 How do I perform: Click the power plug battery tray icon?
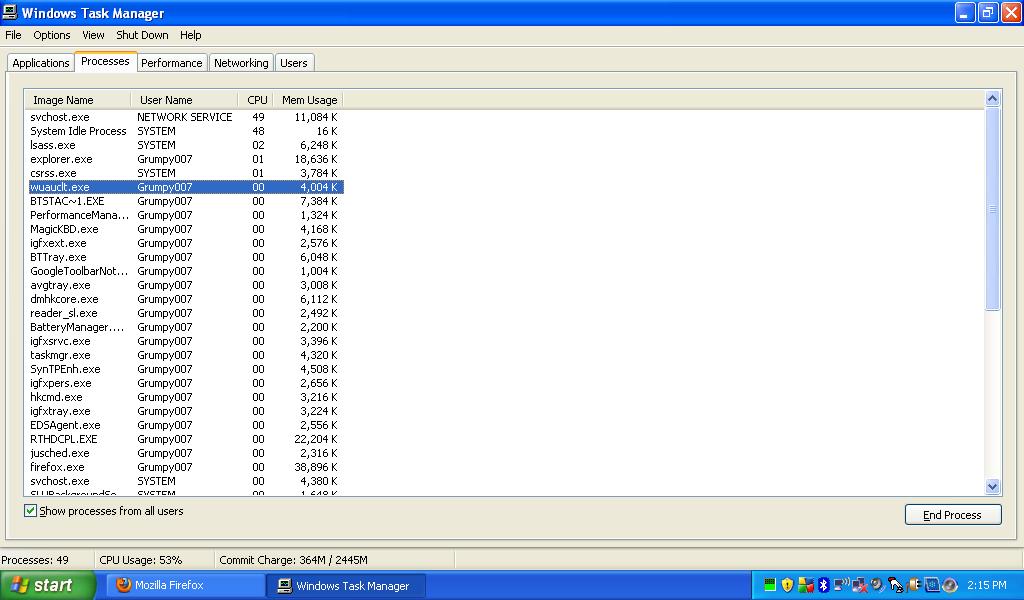[914, 585]
